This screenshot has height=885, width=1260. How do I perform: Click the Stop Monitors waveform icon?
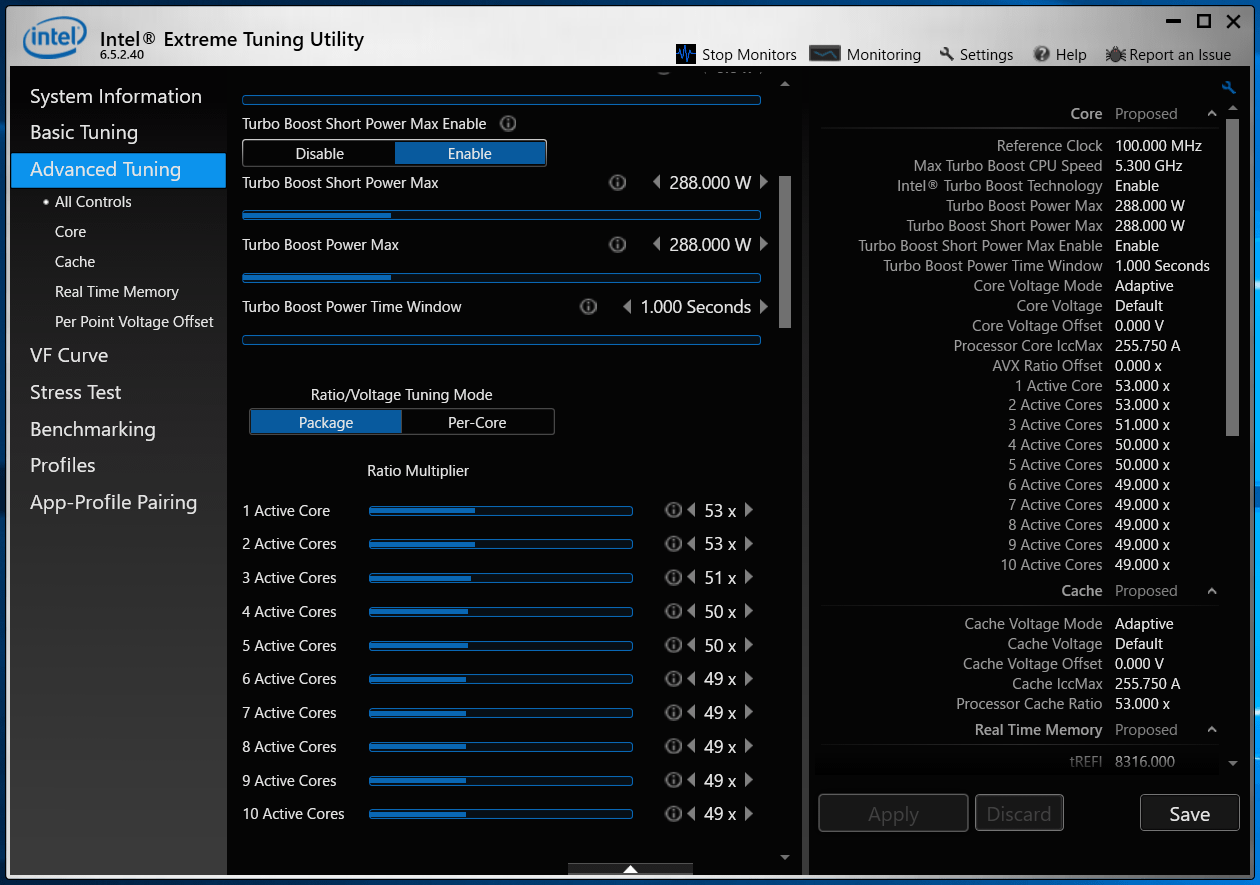click(685, 54)
